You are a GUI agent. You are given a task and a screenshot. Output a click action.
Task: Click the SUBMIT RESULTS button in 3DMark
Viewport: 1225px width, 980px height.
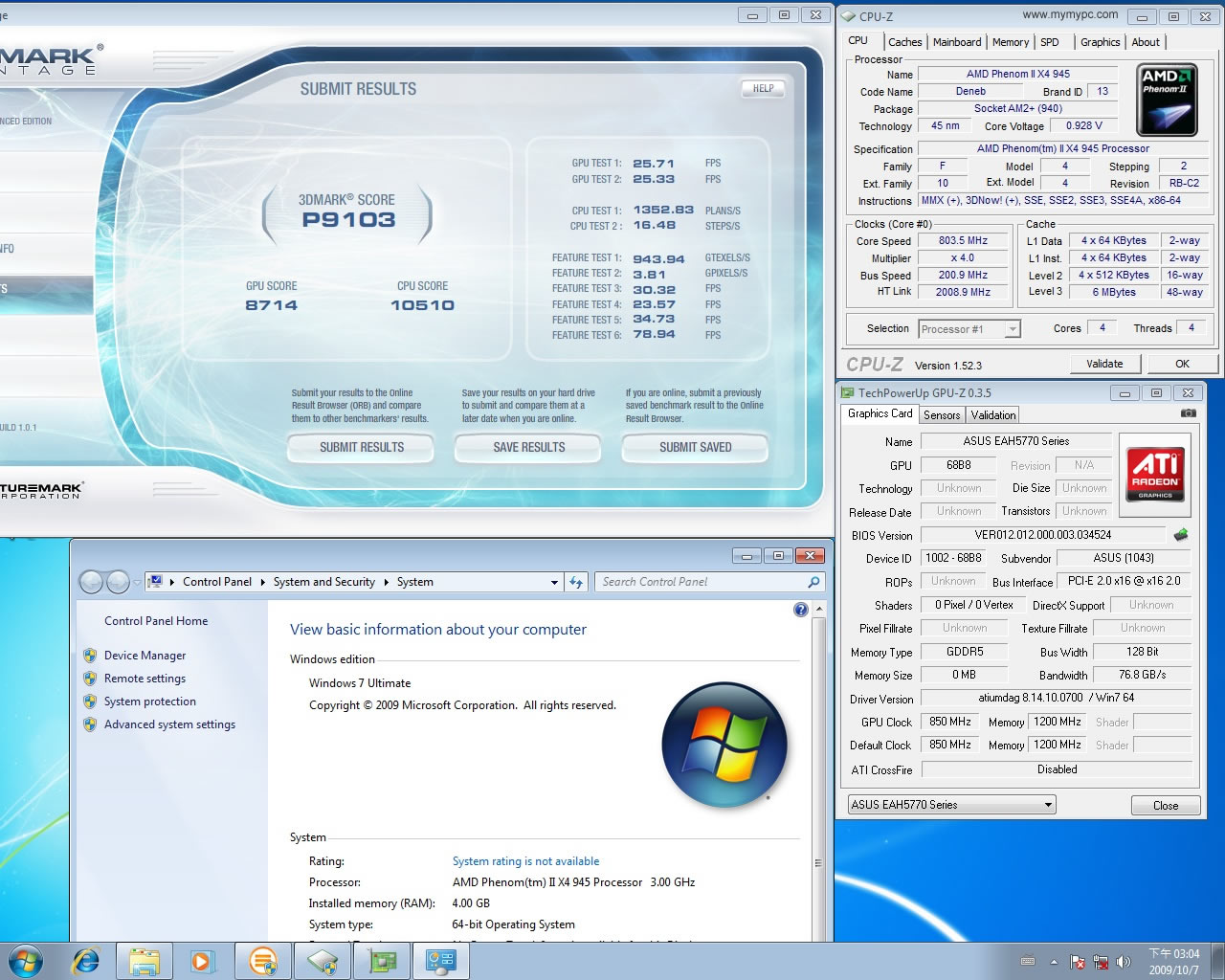pyautogui.click(x=362, y=447)
